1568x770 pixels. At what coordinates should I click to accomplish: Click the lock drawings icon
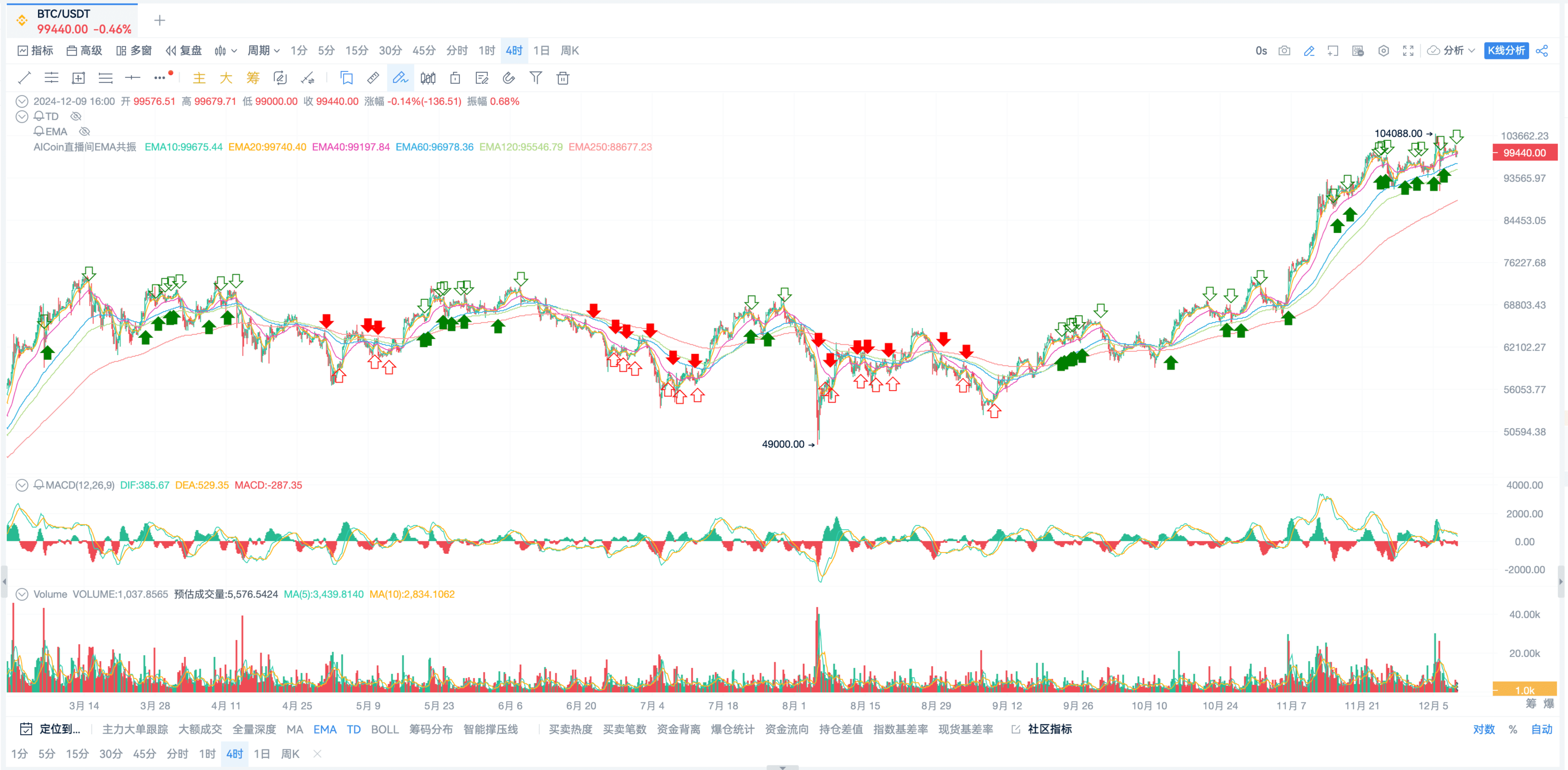point(455,78)
